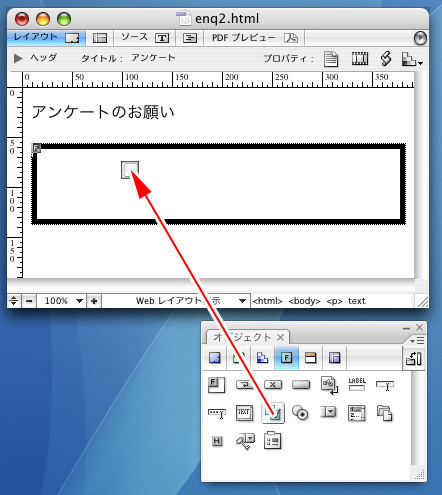
Task: Show the Basic objects category
Action: (x=215, y=358)
